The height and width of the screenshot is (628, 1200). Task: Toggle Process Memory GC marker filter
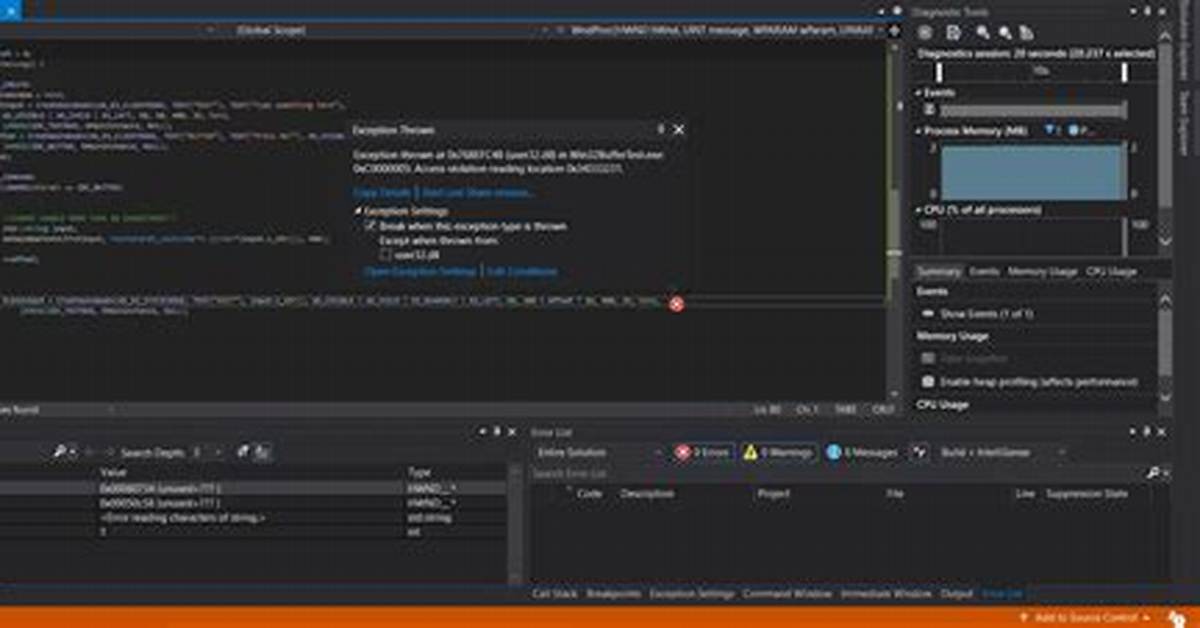click(1052, 130)
